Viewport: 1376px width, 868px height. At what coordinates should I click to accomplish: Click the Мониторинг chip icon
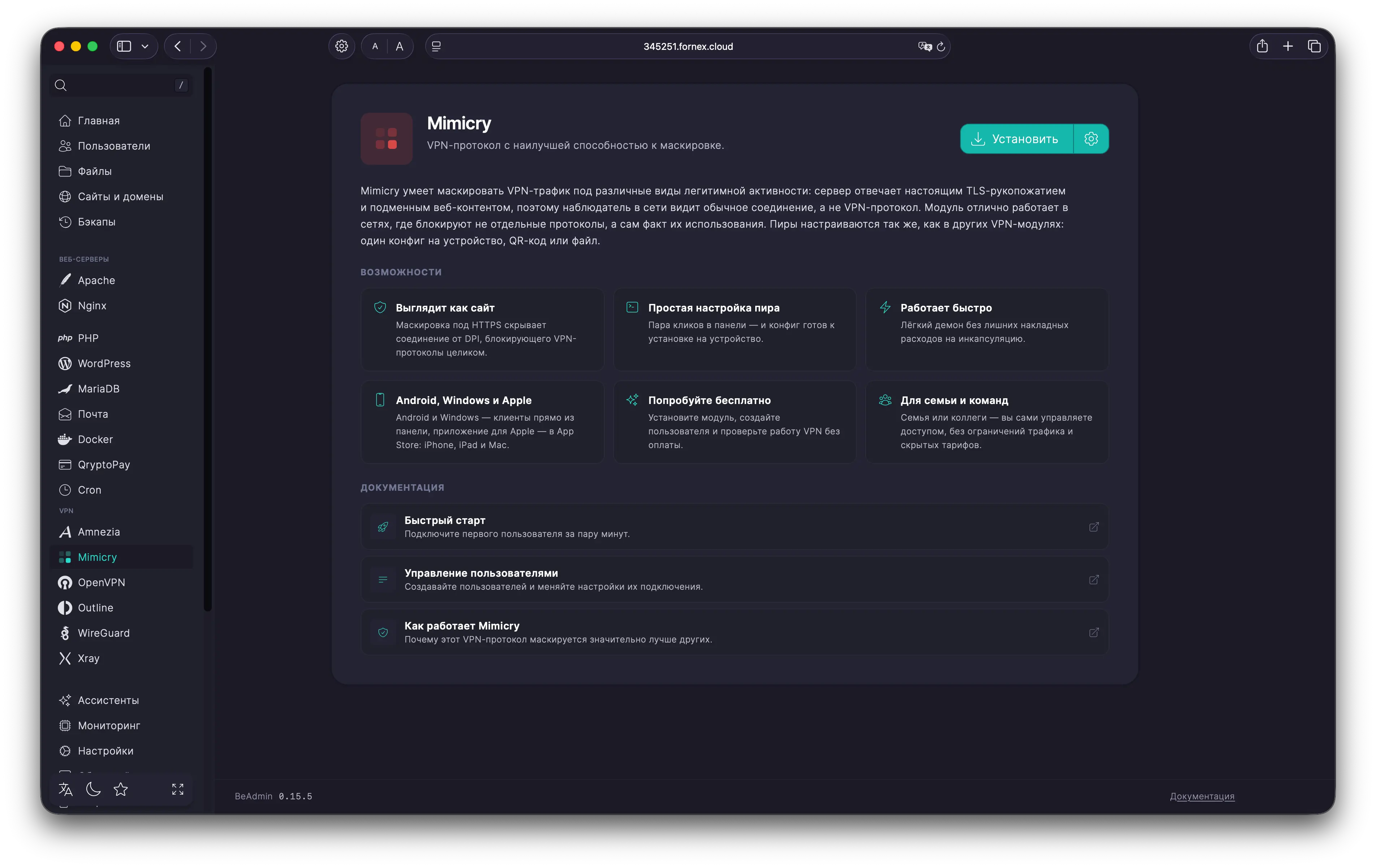(x=65, y=726)
